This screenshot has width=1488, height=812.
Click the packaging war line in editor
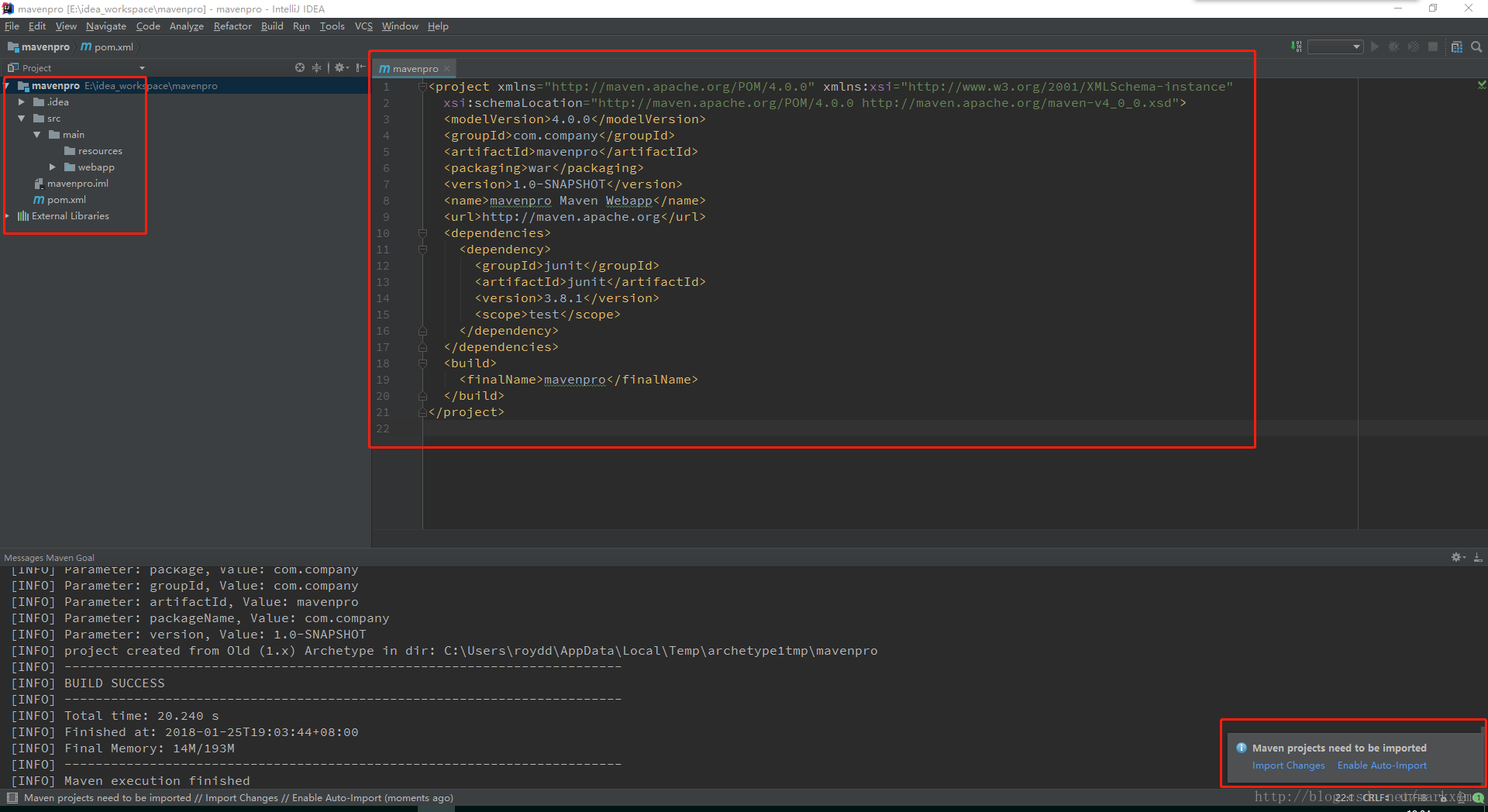(543, 168)
